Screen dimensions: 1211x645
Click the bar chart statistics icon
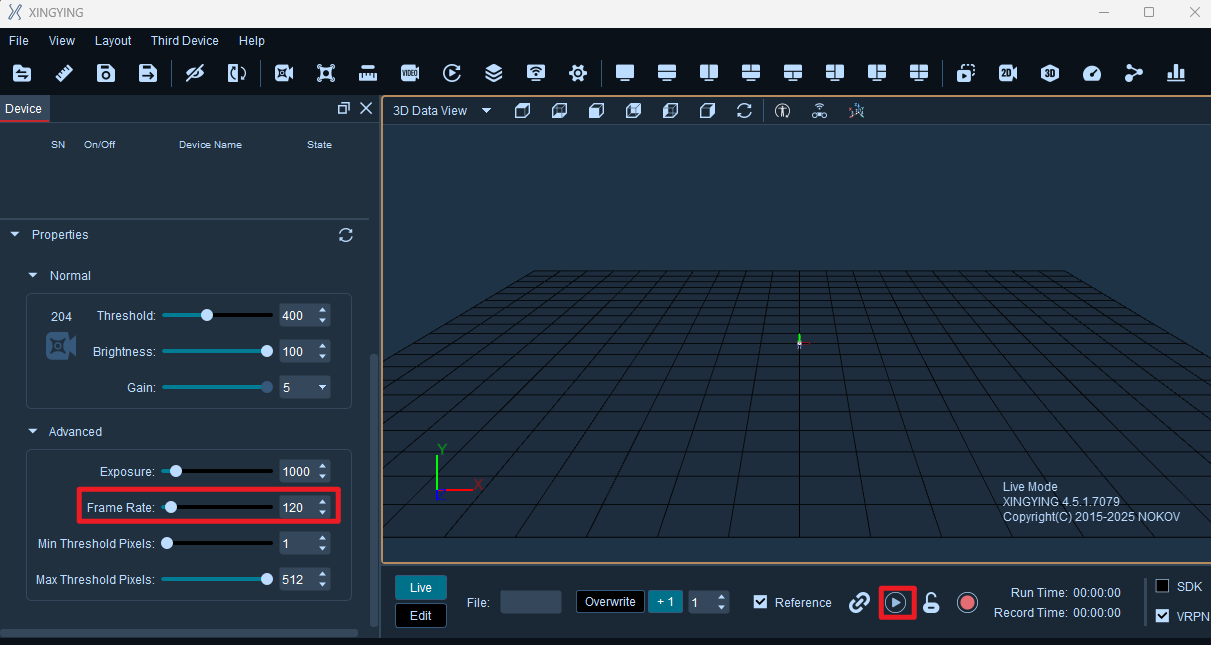[1176, 73]
